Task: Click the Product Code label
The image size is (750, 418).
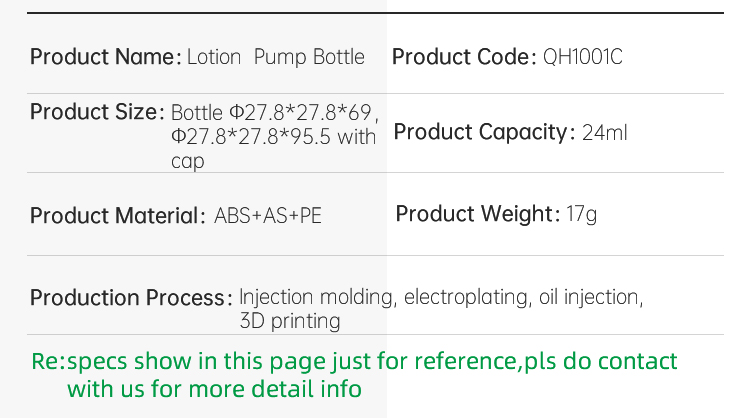Action: (464, 57)
